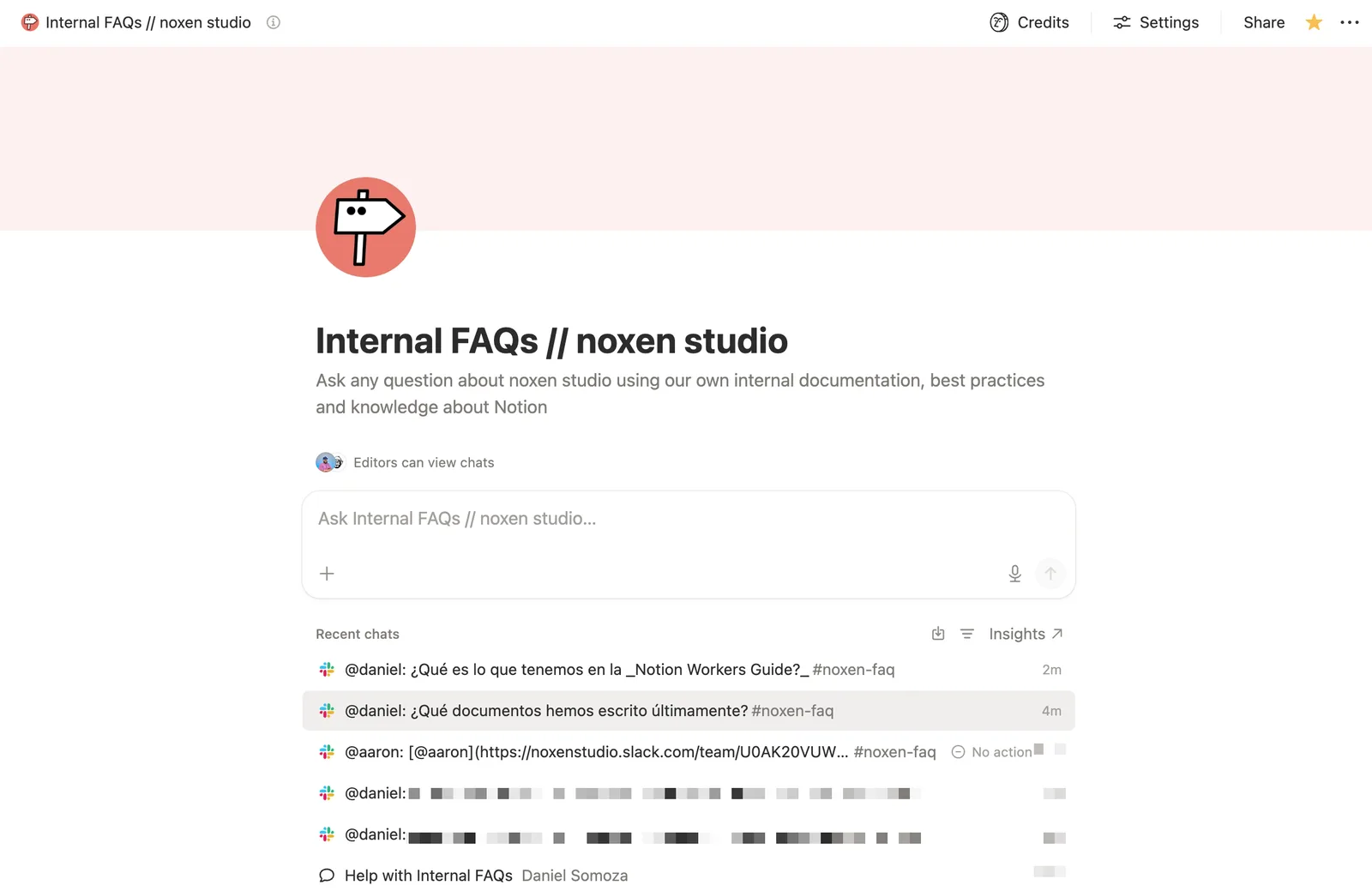Click the page breadcrumb Internal FAQs title
The height and width of the screenshot is (891, 1372).
[x=148, y=22]
